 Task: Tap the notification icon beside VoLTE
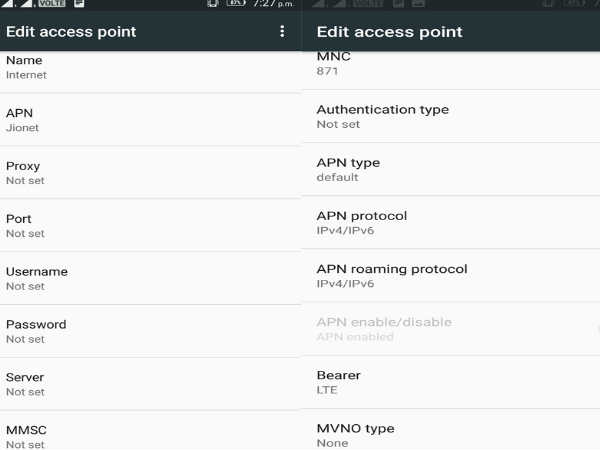coord(79,3)
